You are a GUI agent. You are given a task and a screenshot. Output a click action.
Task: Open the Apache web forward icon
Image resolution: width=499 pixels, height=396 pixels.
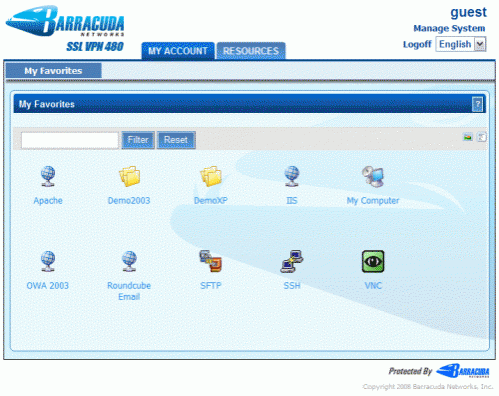coord(48,176)
